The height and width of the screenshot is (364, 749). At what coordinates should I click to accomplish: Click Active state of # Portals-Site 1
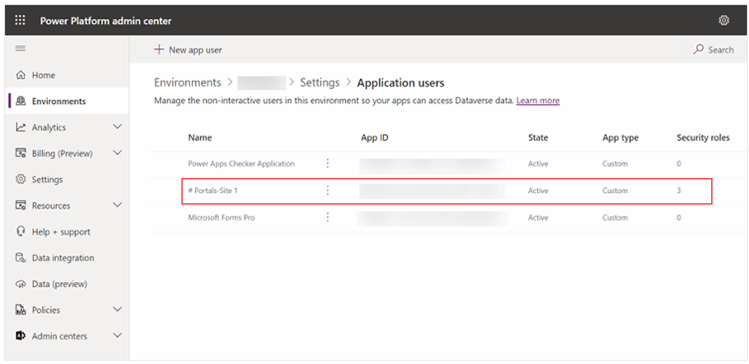pyautogui.click(x=538, y=191)
